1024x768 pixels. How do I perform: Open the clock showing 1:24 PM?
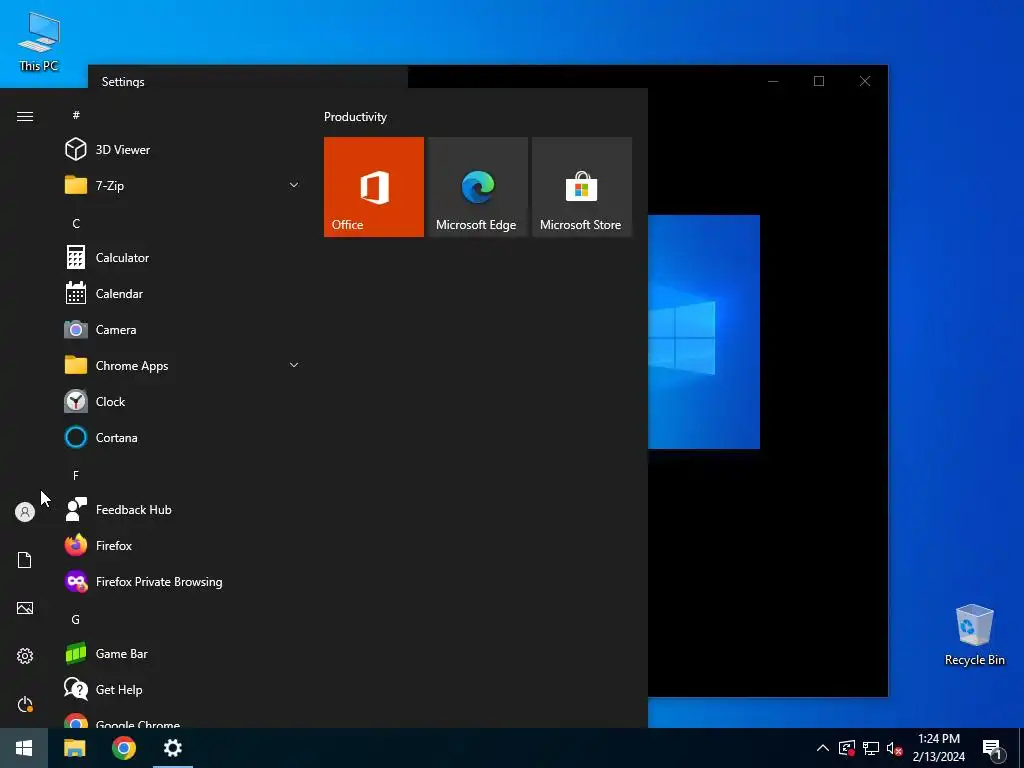point(939,748)
